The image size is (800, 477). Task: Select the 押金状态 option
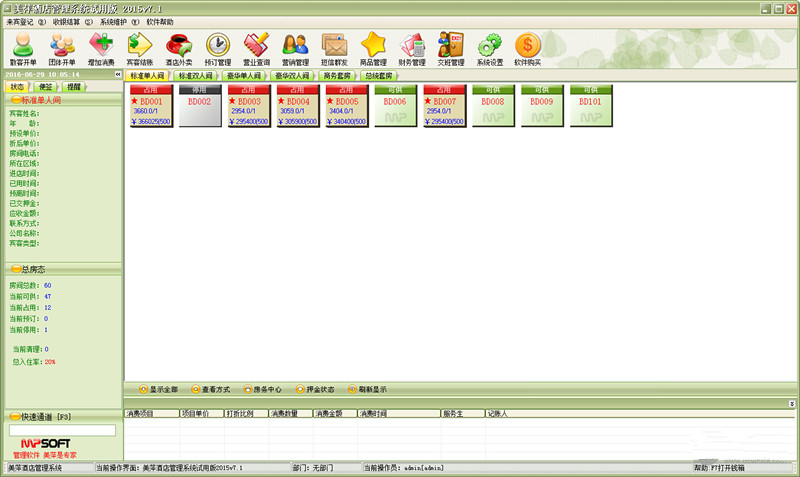[x=315, y=389]
